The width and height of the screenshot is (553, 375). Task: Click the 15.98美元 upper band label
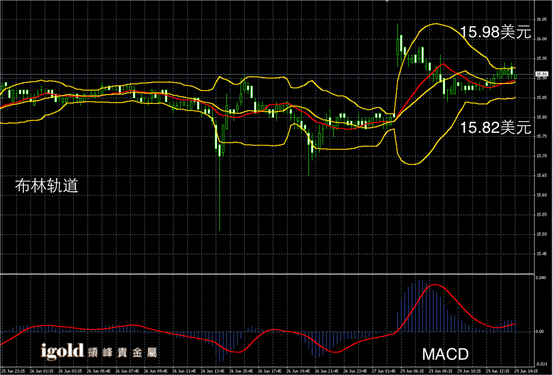coord(496,32)
